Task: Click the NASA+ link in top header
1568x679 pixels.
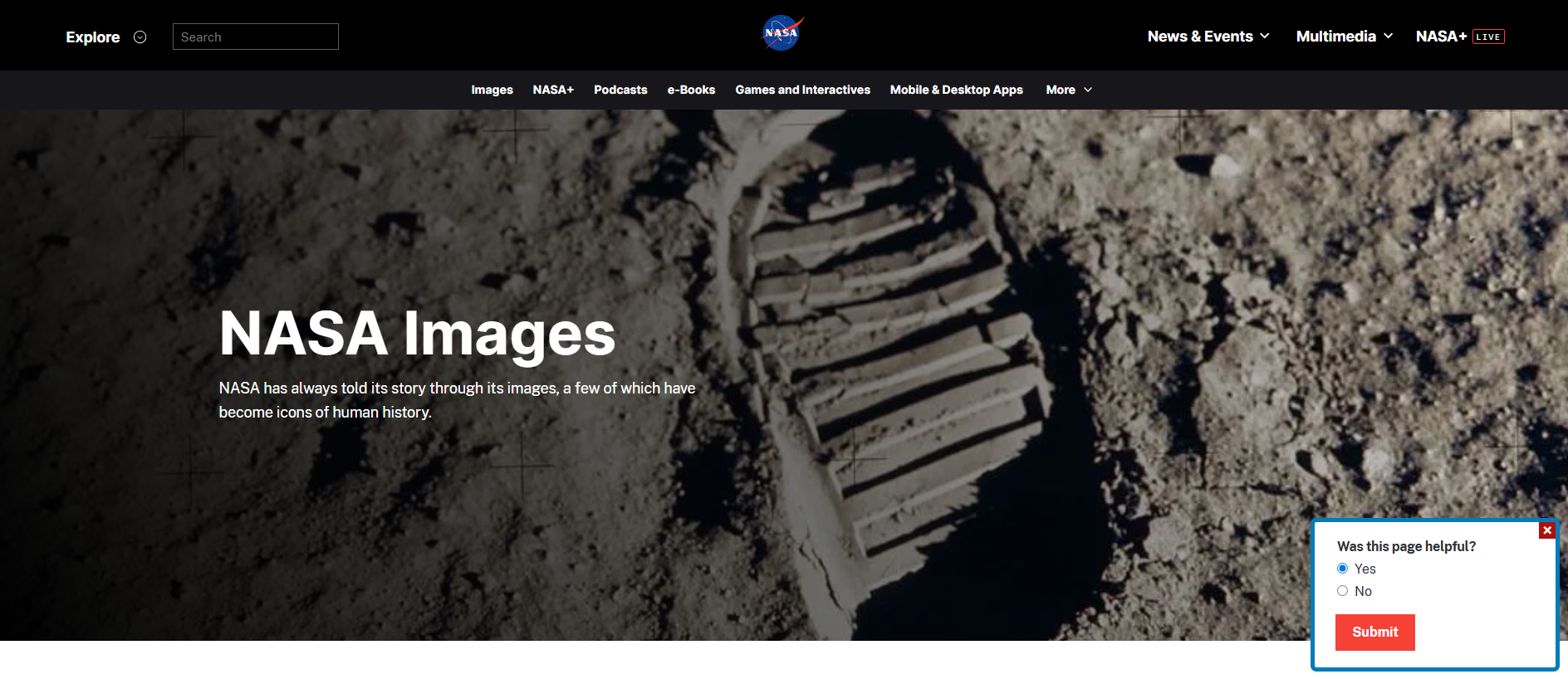Action: point(1441,37)
